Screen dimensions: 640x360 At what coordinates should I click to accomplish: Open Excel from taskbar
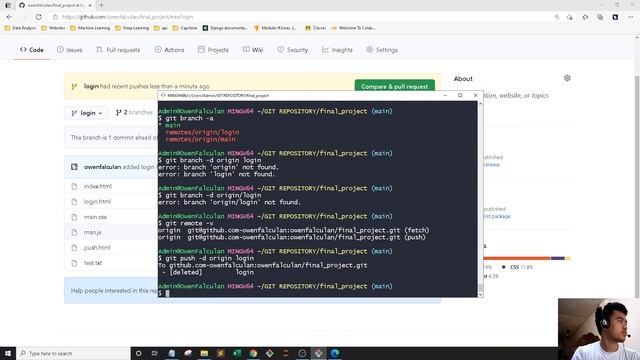[237, 353]
